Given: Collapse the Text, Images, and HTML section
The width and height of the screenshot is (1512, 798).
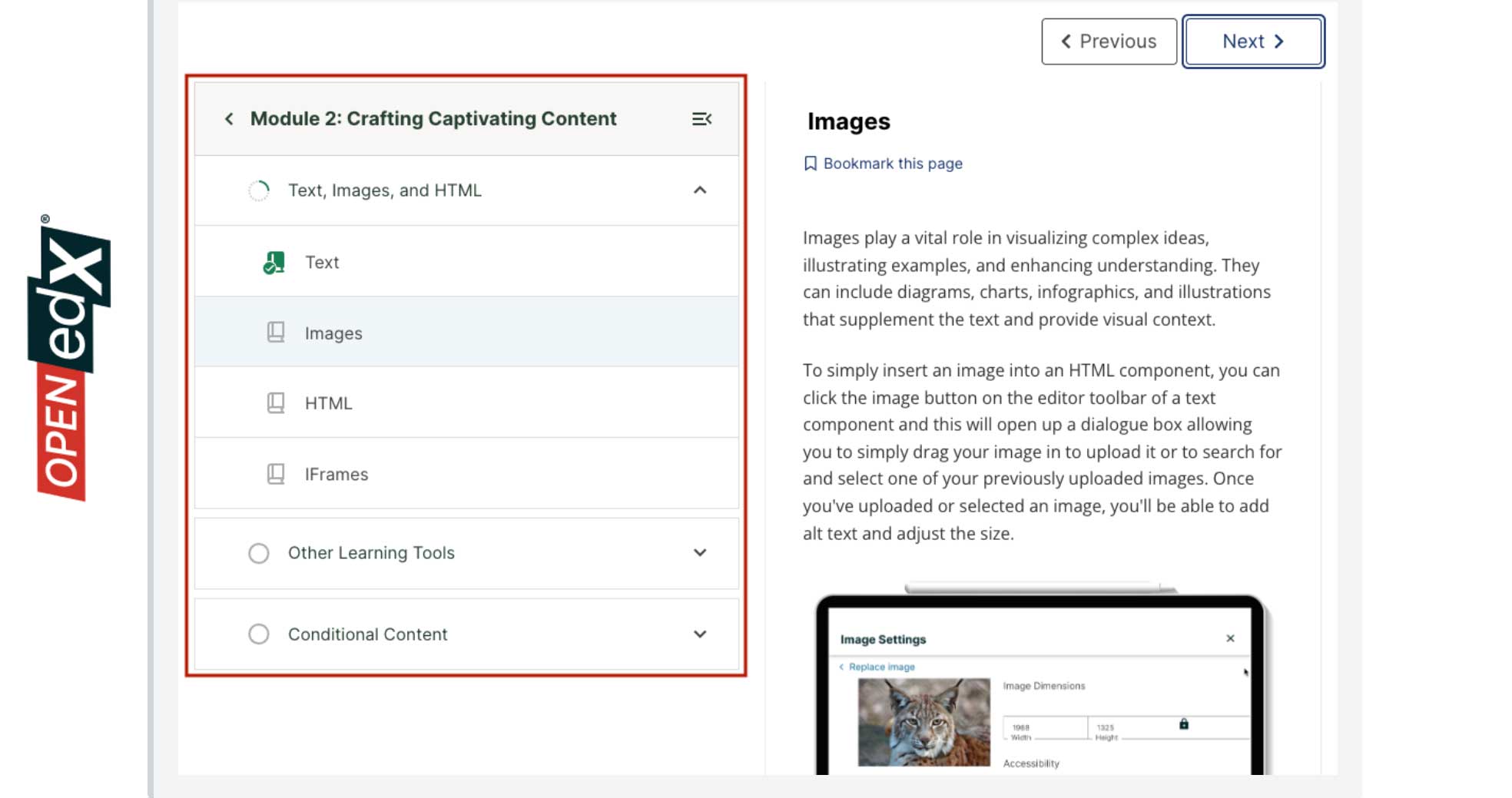Looking at the screenshot, I should (x=699, y=190).
